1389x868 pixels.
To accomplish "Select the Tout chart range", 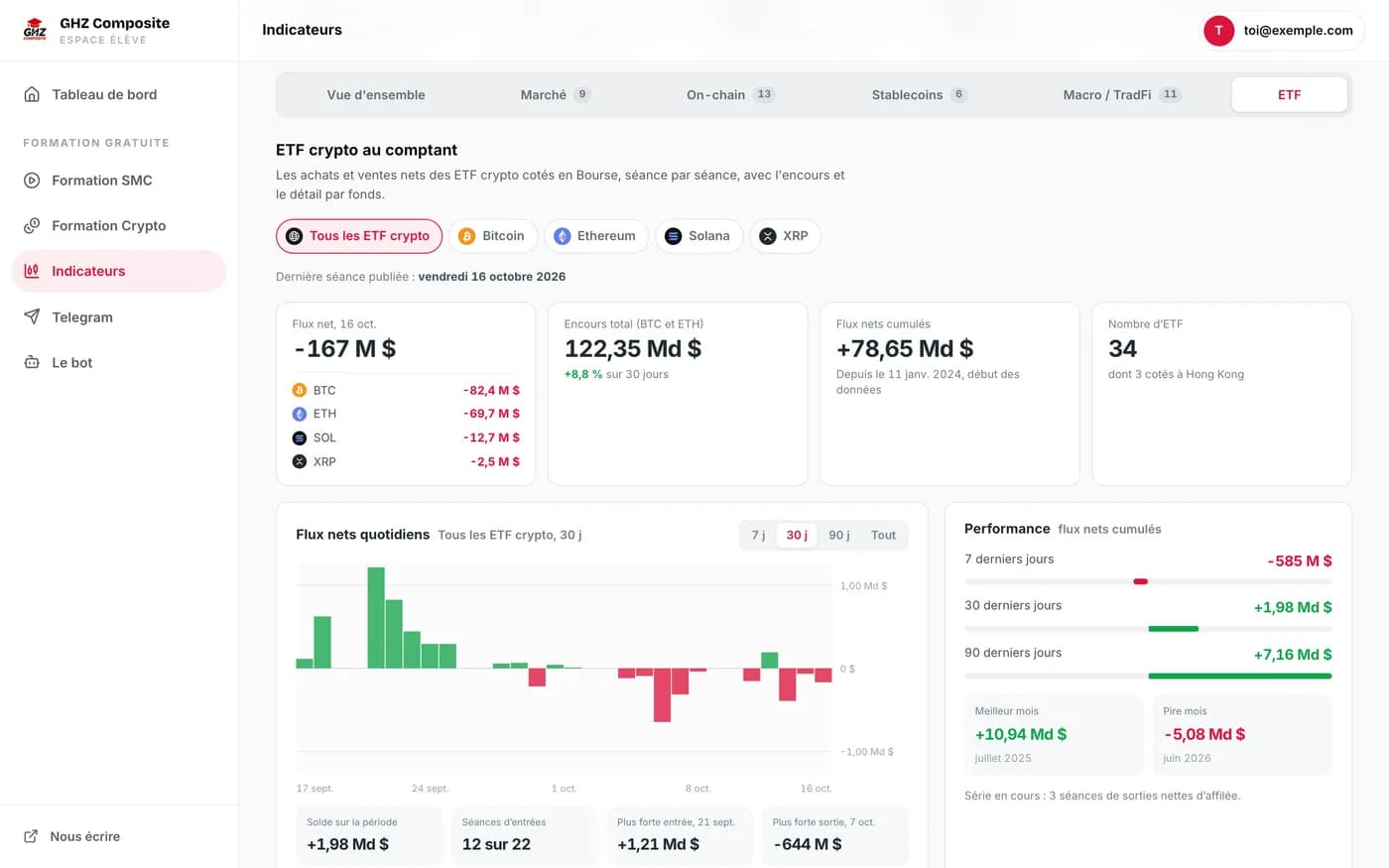I will [883, 535].
